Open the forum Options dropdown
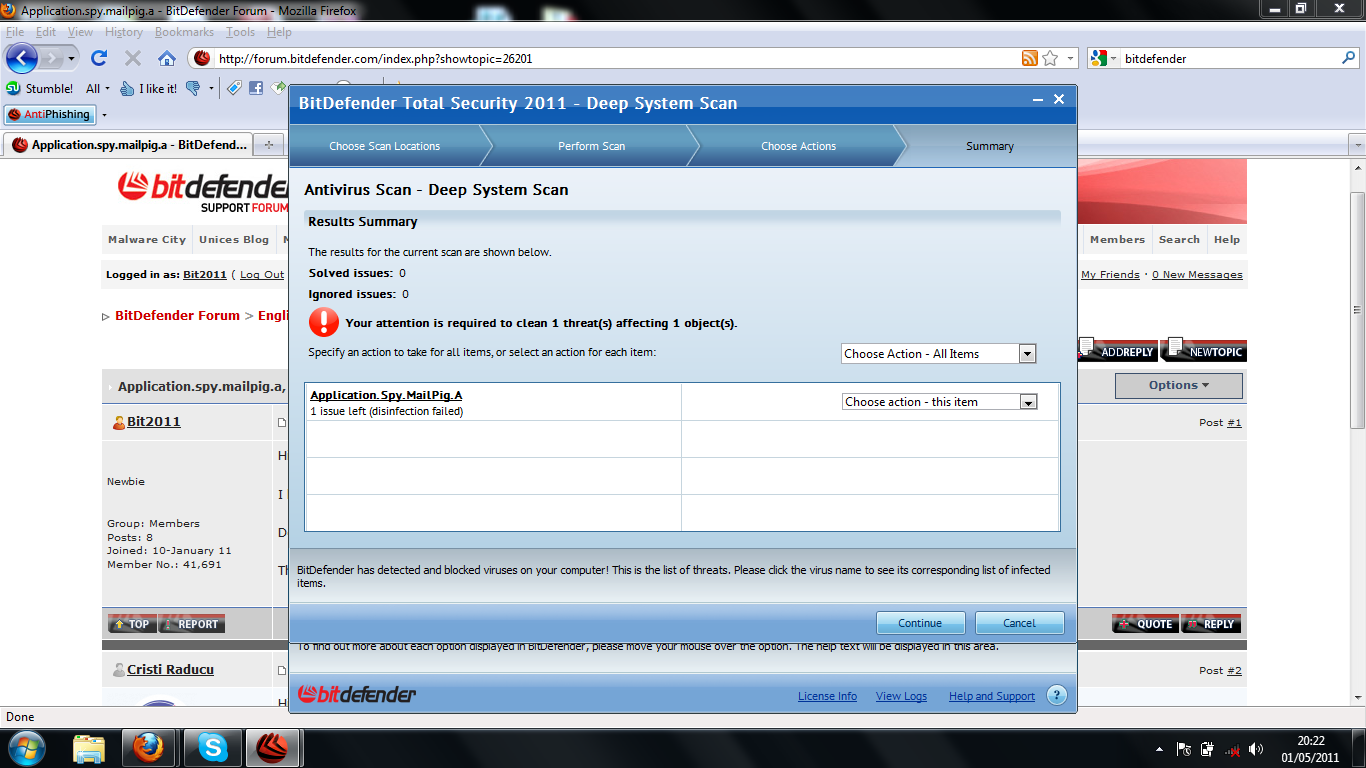Image resolution: width=1366 pixels, height=768 pixels. point(1179,385)
